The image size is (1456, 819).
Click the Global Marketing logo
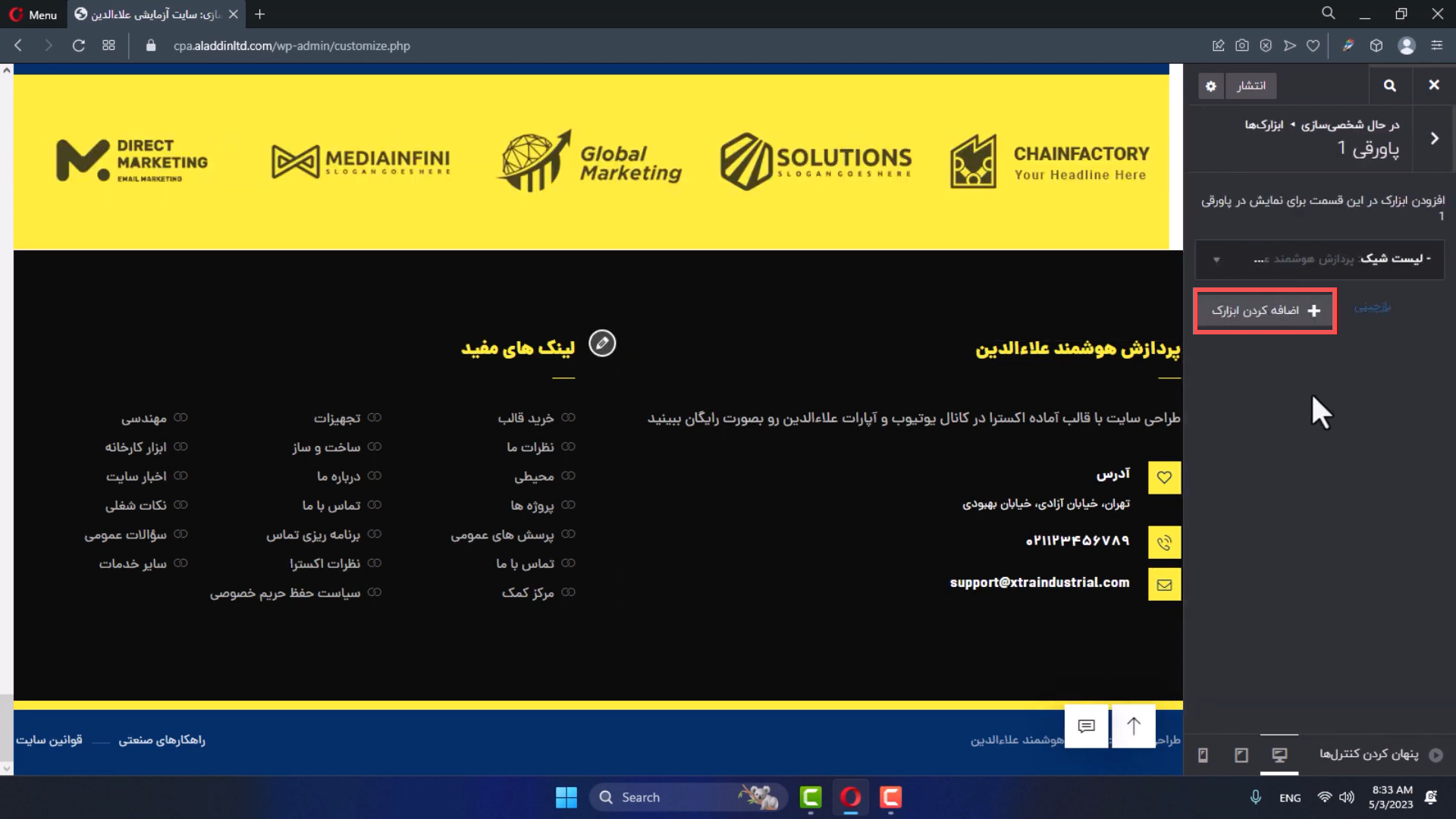tap(590, 161)
